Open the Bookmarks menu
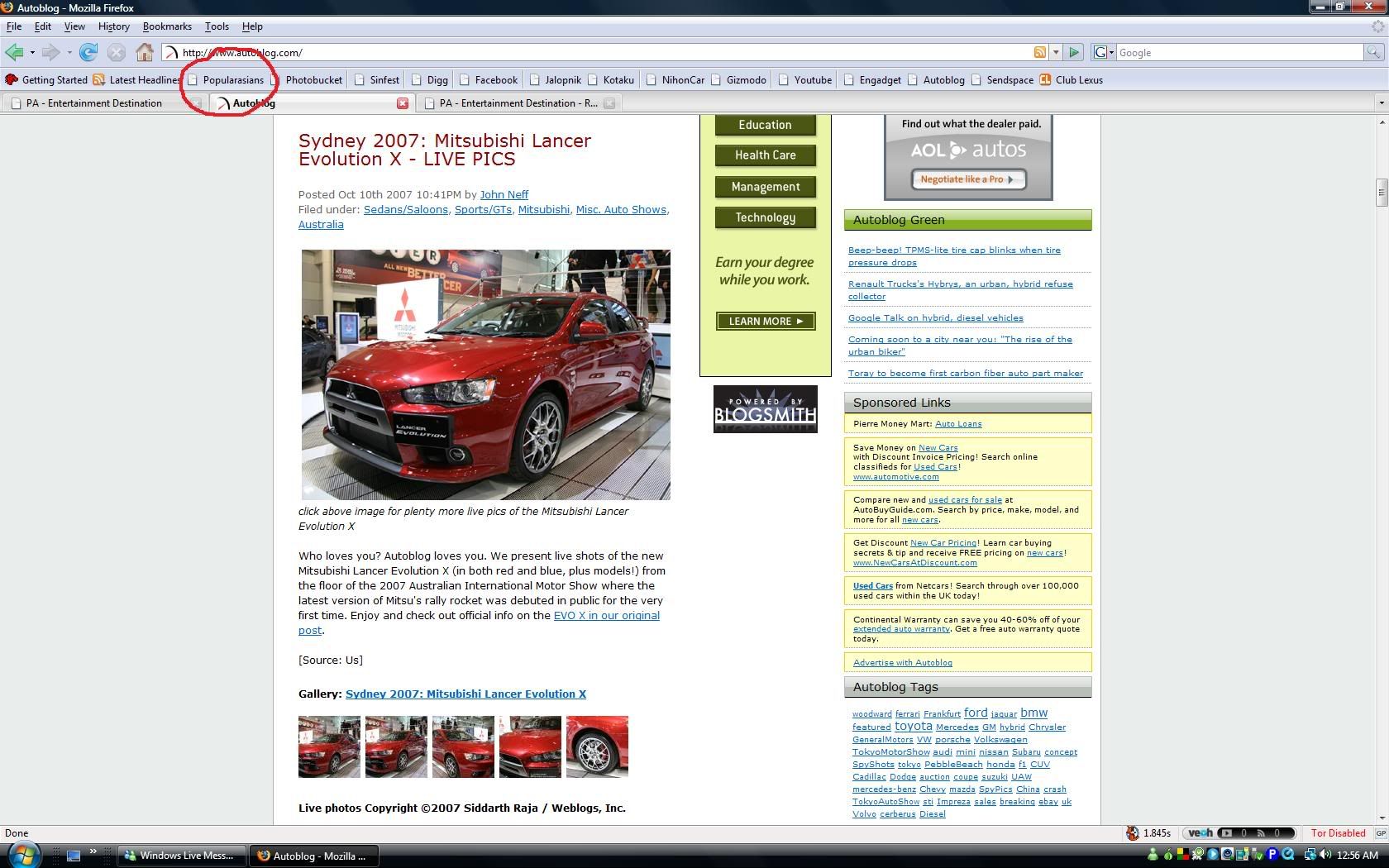This screenshot has height=868, width=1389. [167, 26]
